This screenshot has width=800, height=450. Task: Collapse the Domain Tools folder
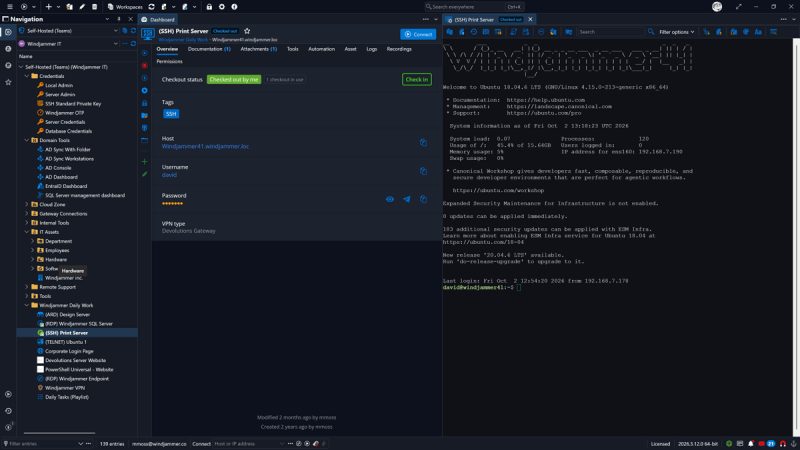coord(27,140)
